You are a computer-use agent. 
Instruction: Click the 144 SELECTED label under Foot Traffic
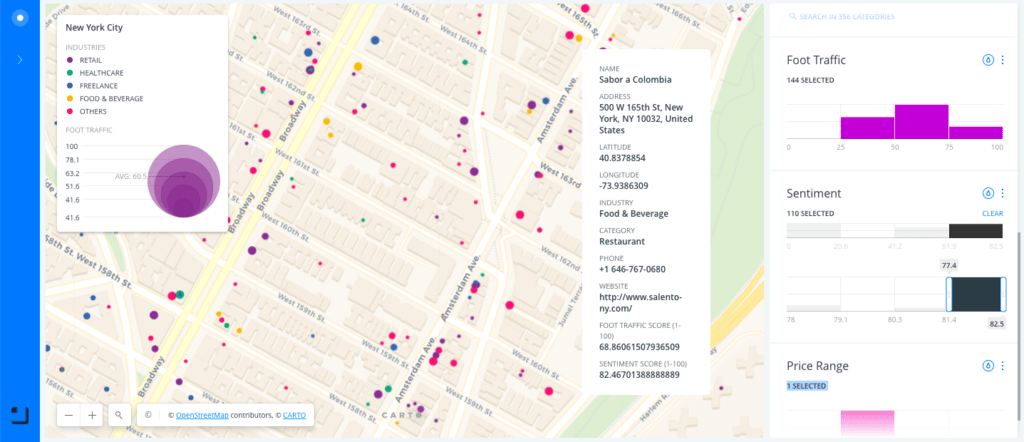click(810, 80)
